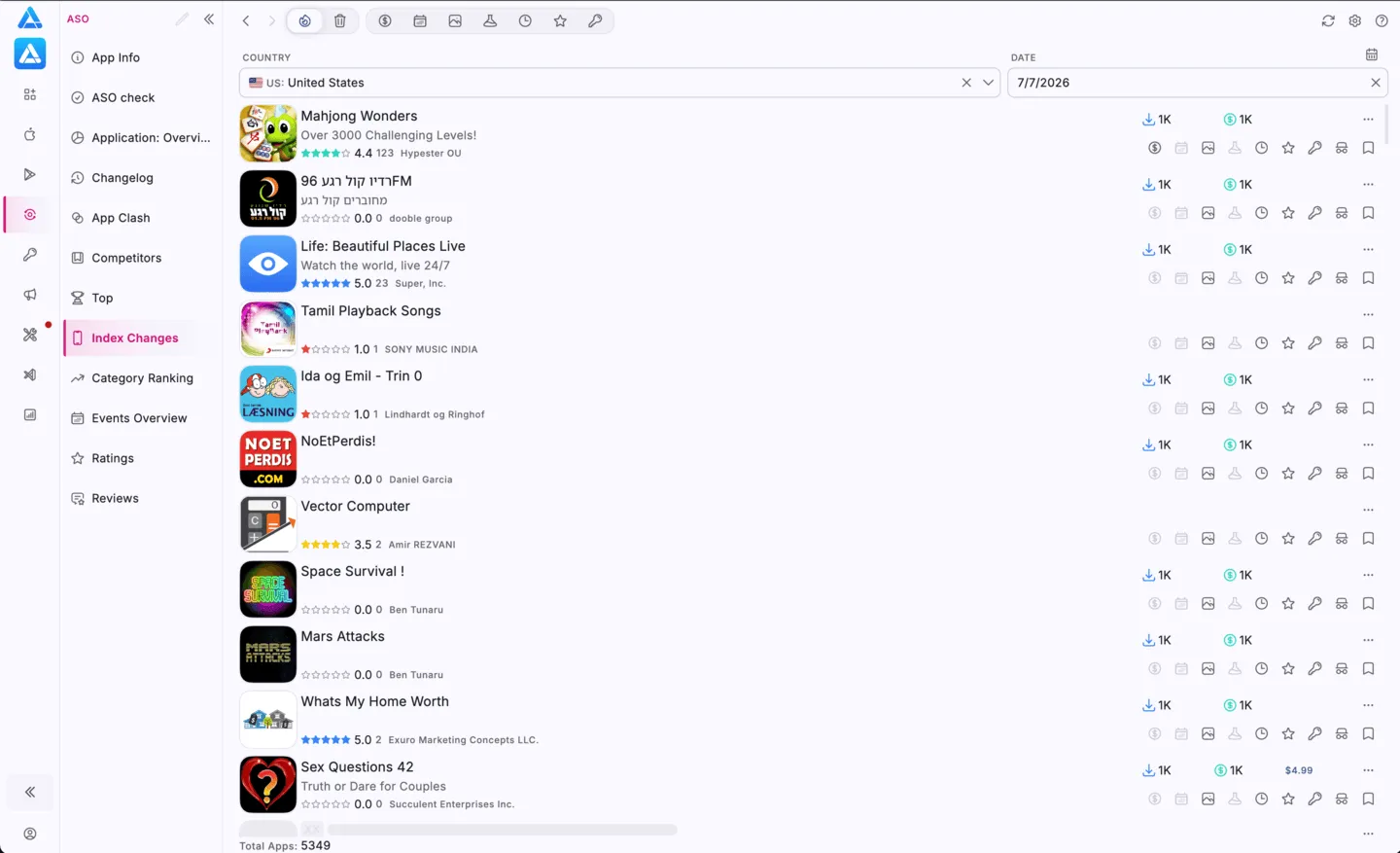The image size is (1400, 853).
Task: Open the calendar picker above the date field
Action: tap(1372, 54)
